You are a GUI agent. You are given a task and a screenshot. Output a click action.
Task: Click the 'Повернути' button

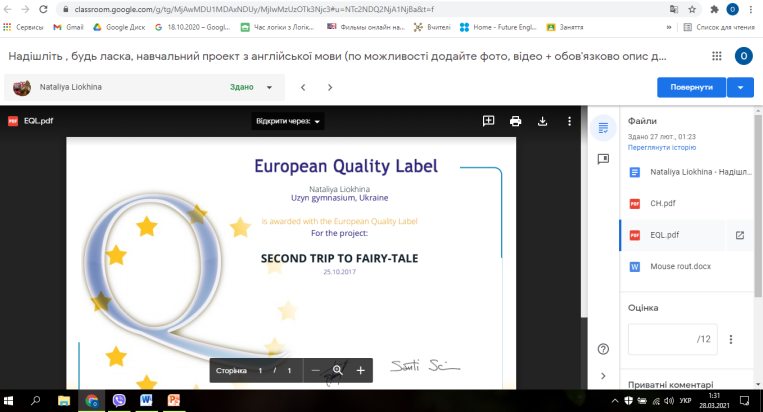691,88
